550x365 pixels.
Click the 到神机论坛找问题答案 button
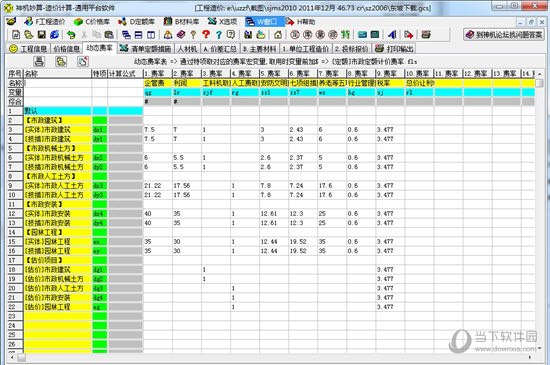504,34
